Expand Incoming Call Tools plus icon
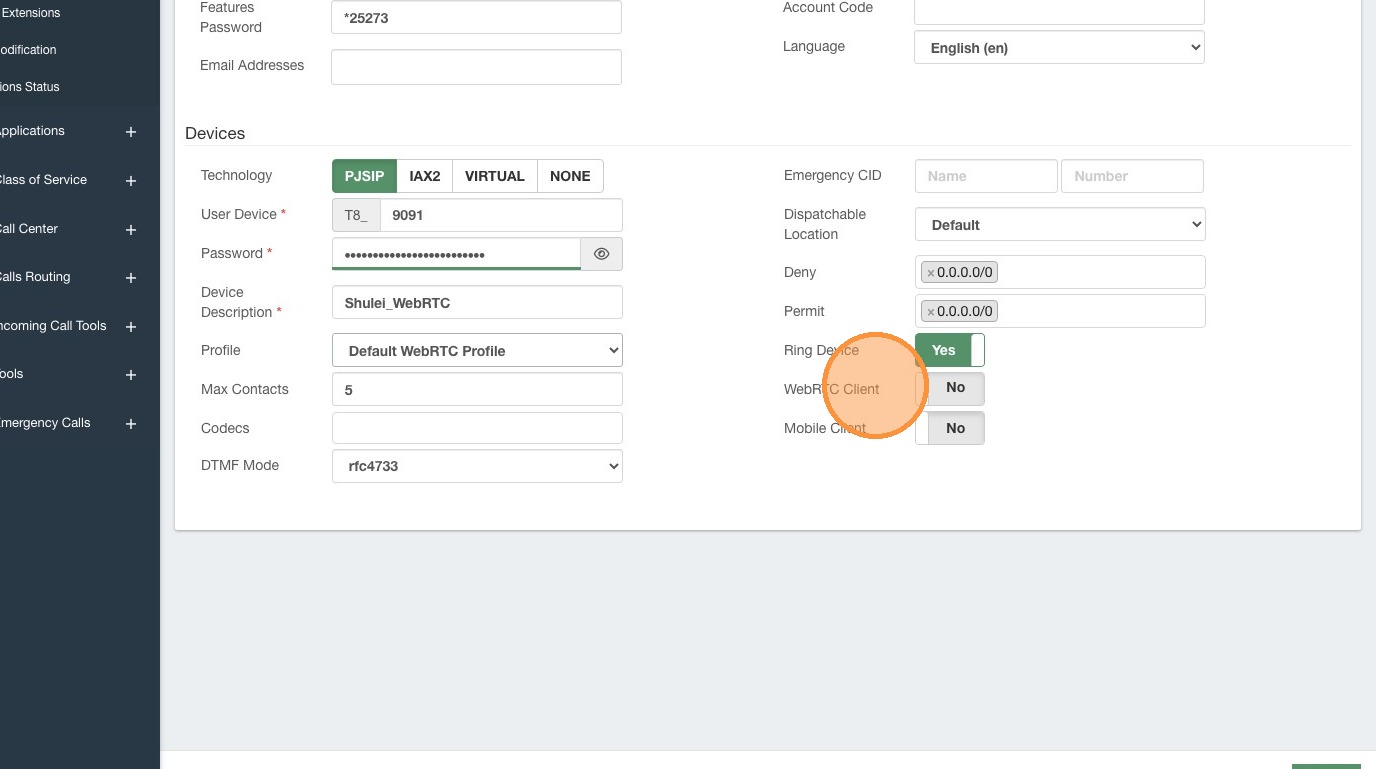Screen dimensions: 1376x769 click(x=130, y=327)
